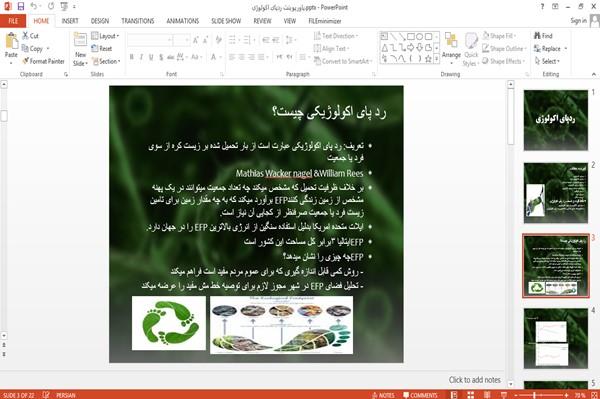Screen dimensions: 600x399
Task: Collapse the ribbon arrow
Action: 593,74
